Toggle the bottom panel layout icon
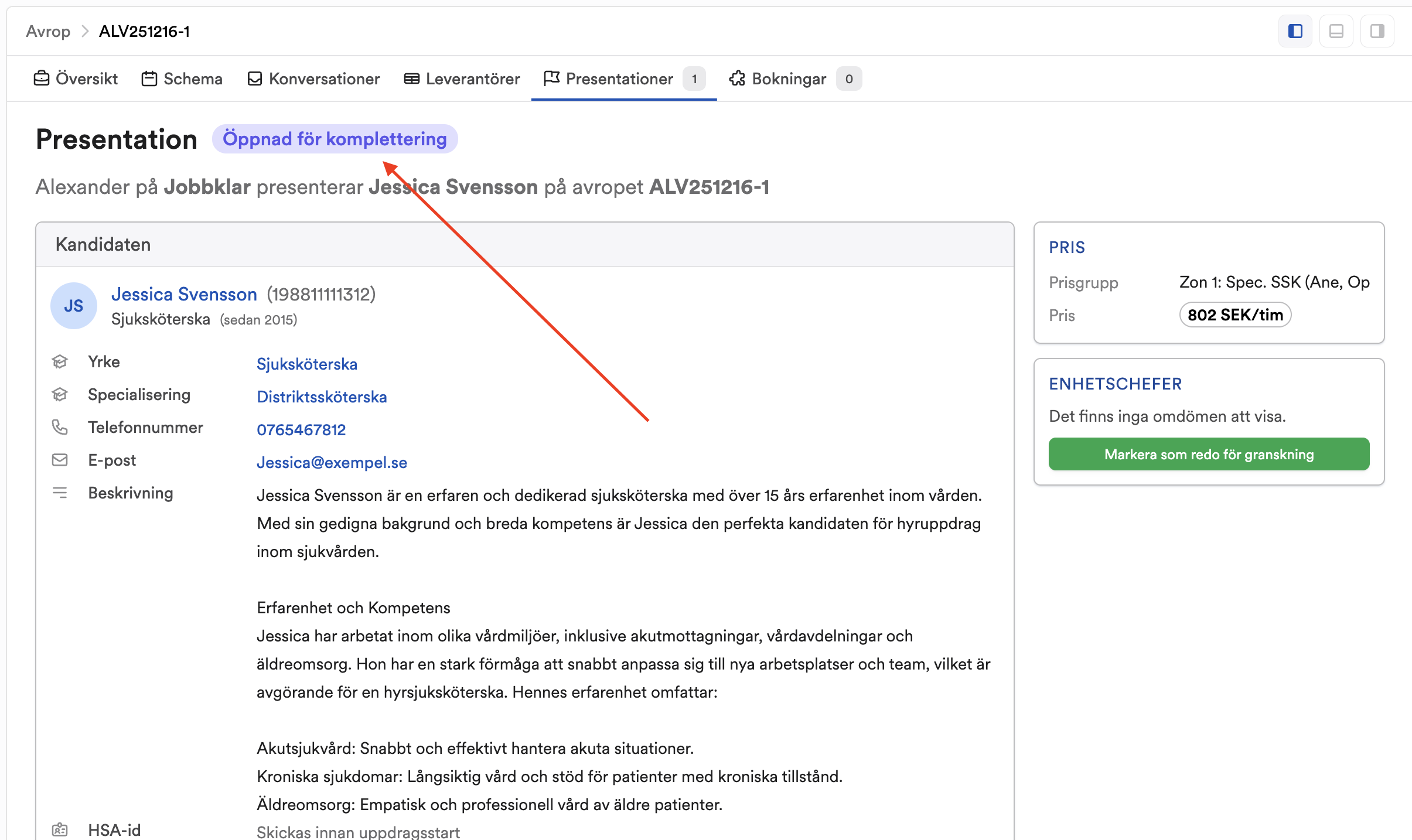Screen dimensions: 1412x840 [x=1336, y=31]
